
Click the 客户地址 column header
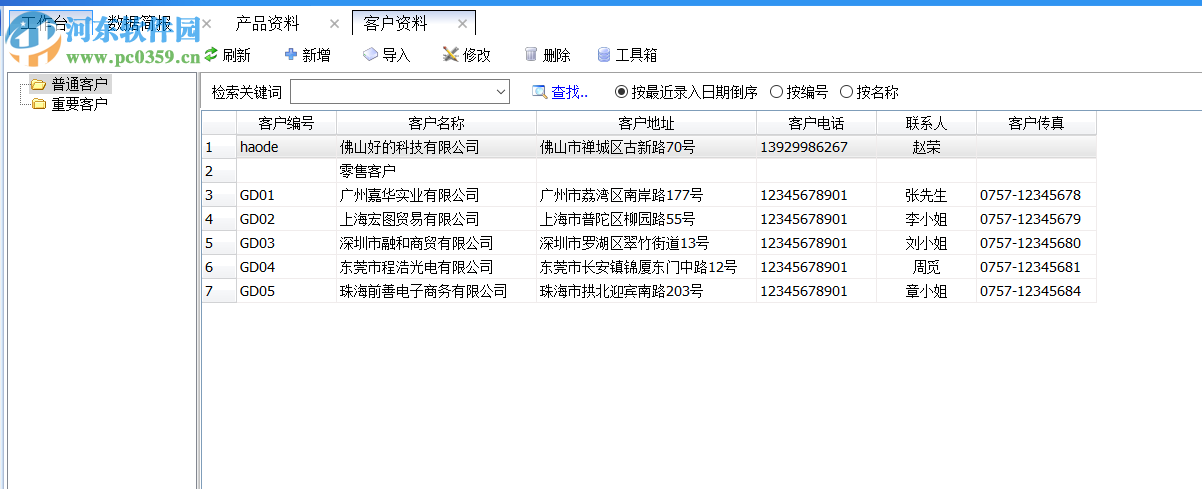pyautogui.click(x=646, y=123)
